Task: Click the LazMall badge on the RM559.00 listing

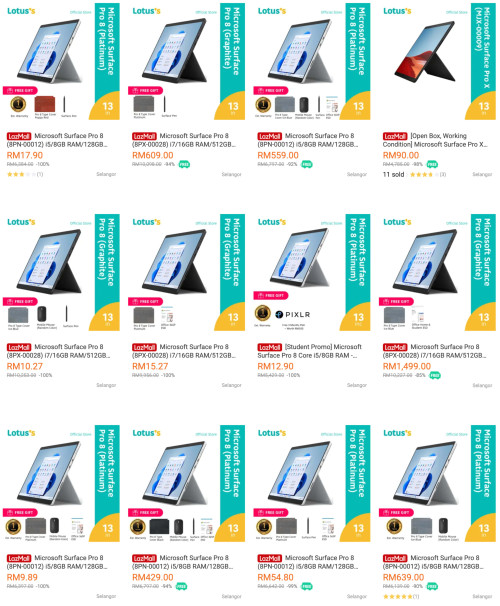Action: click(269, 136)
